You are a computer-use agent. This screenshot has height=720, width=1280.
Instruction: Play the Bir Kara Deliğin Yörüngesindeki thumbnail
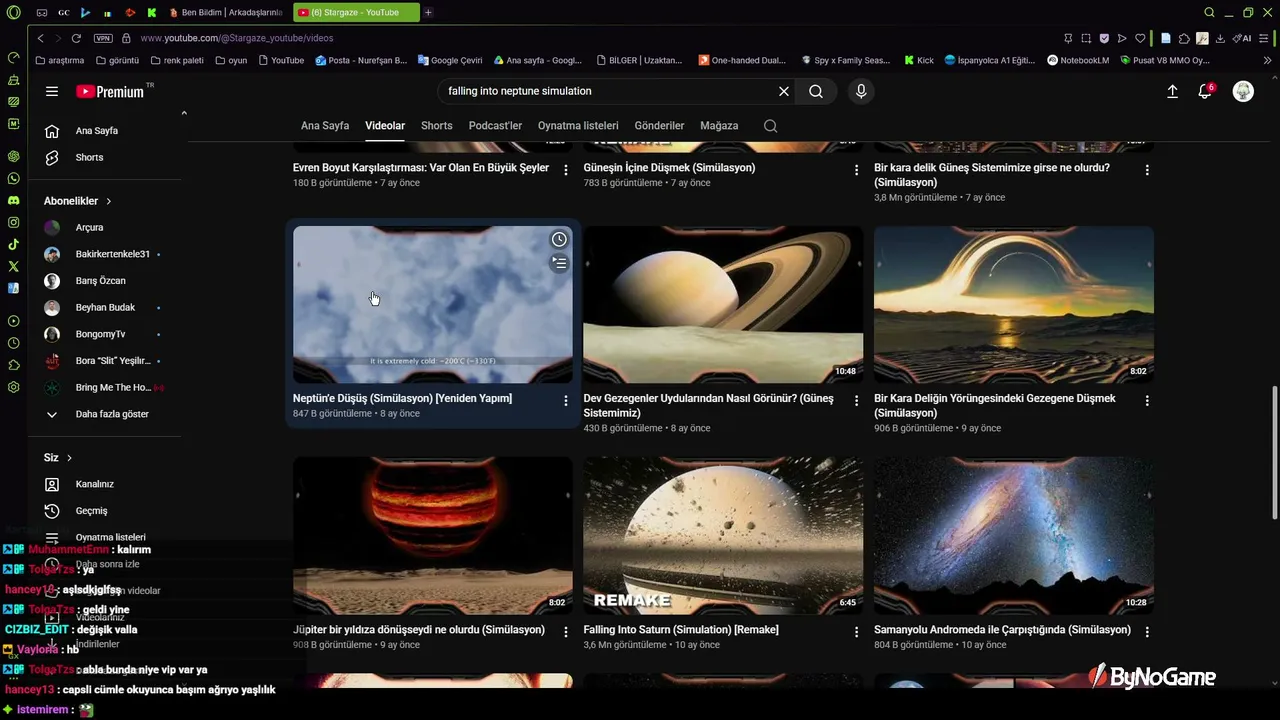(x=1014, y=304)
